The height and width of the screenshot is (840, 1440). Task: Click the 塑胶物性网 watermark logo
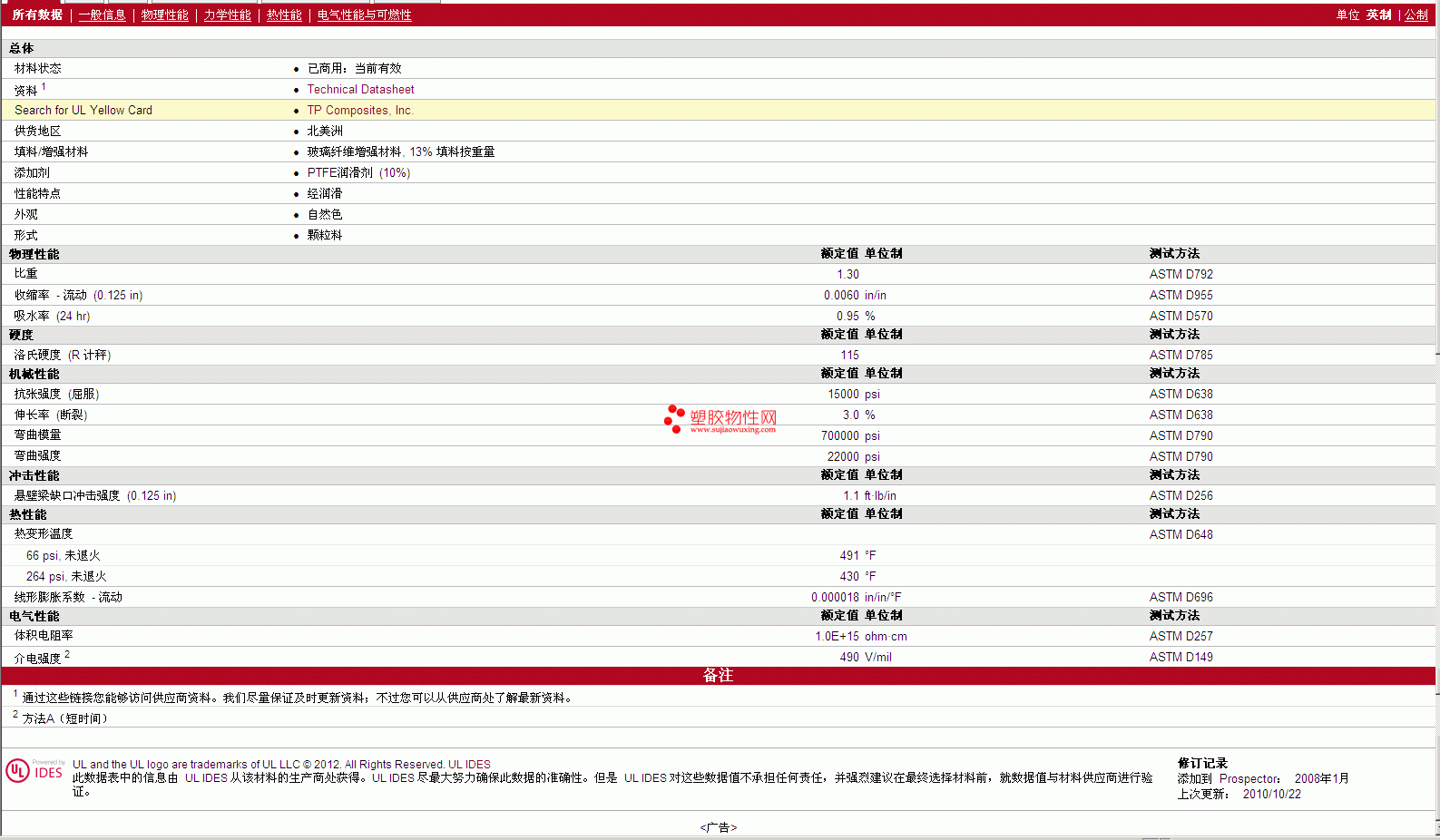point(720,418)
